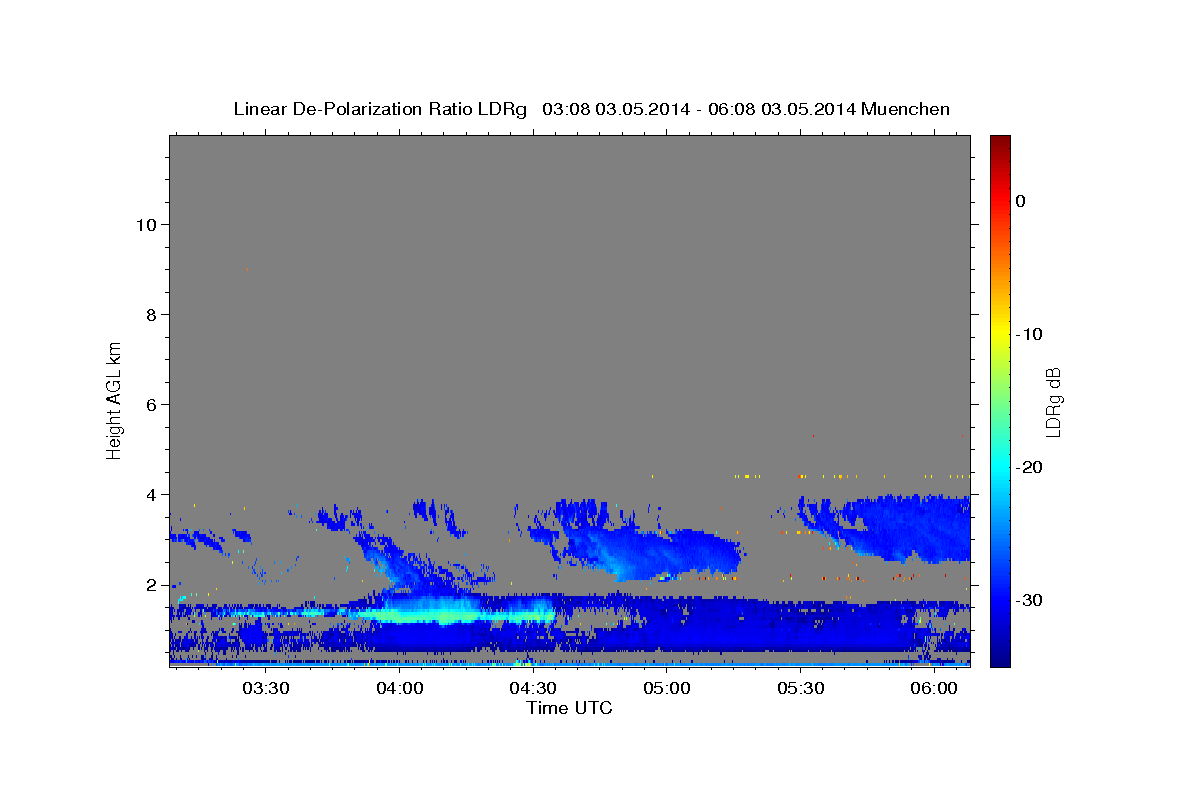Click the 04:00 time tick label
This screenshot has width=1200, height=800.
coord(400,688)
